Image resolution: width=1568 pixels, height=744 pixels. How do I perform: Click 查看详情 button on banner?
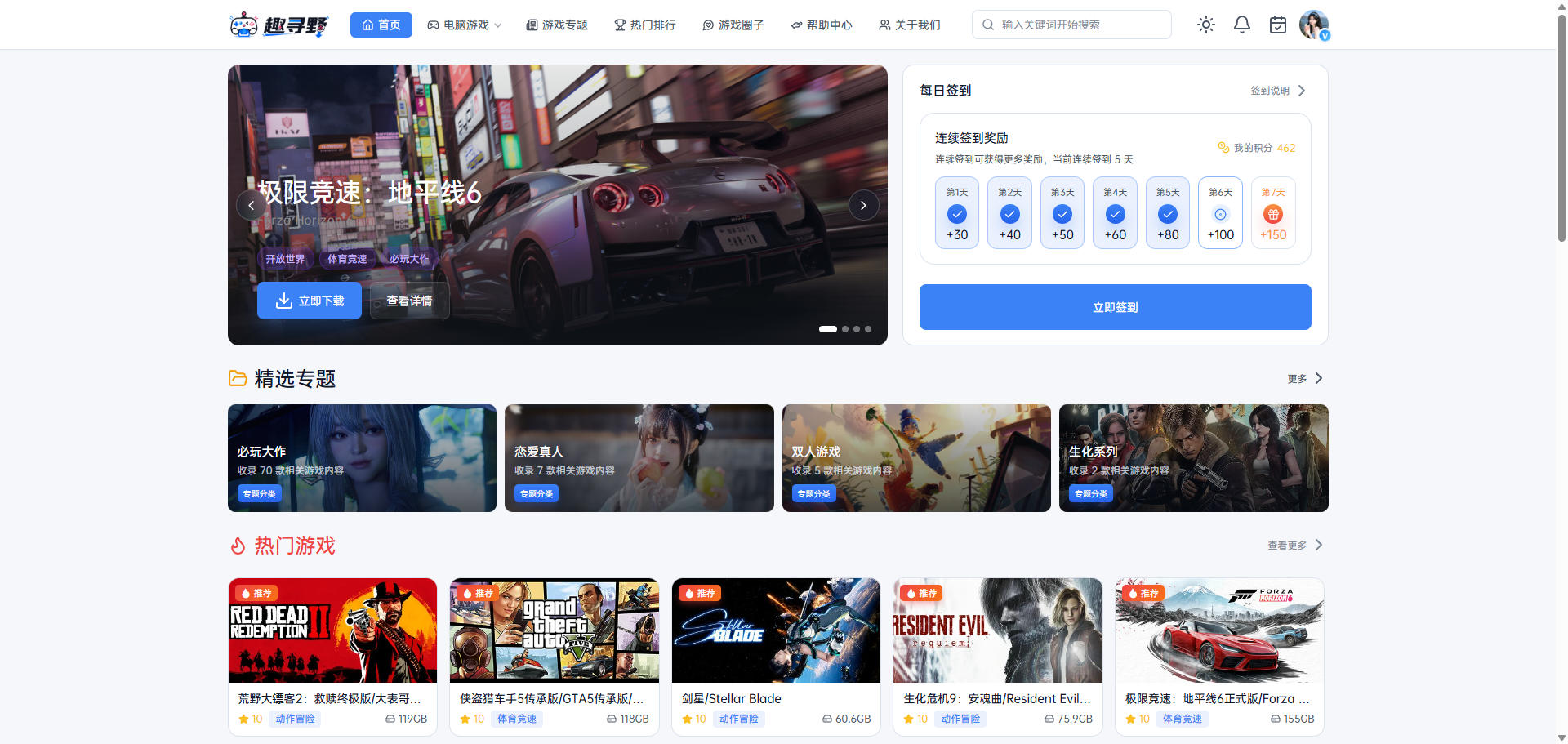[x=409, y=301]
